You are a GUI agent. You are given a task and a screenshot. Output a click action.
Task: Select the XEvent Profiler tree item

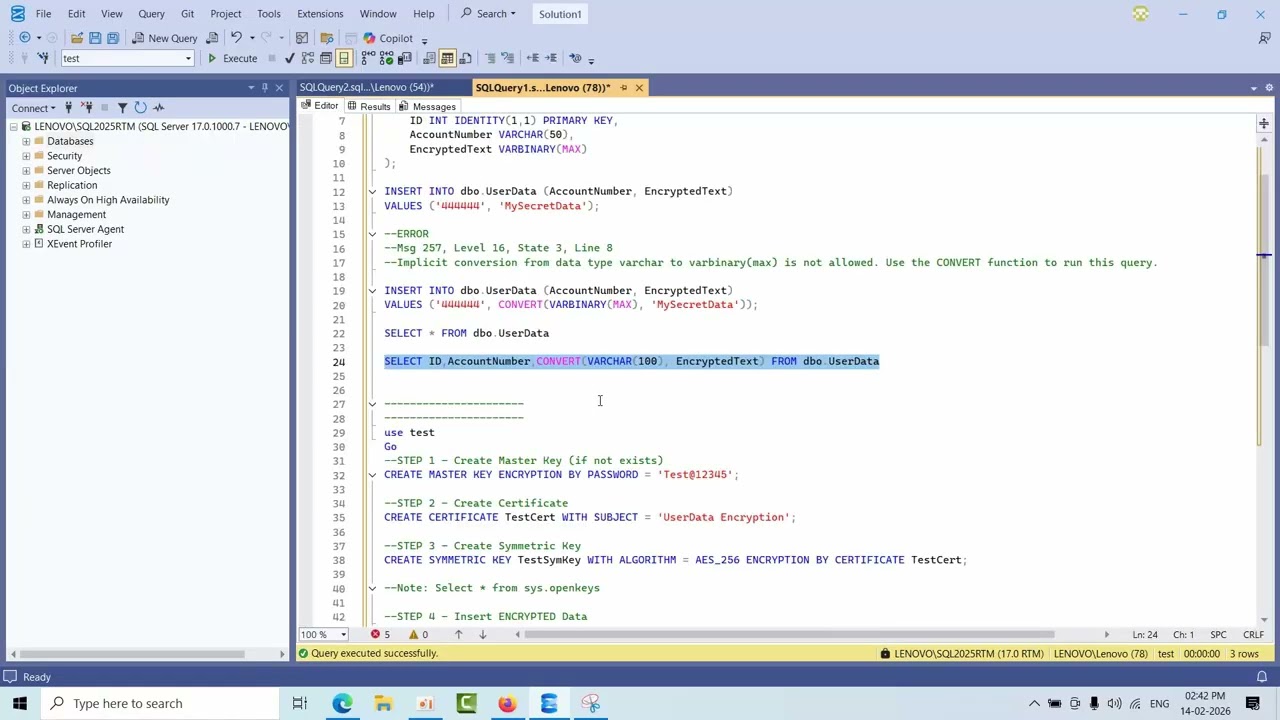(79, 244)
